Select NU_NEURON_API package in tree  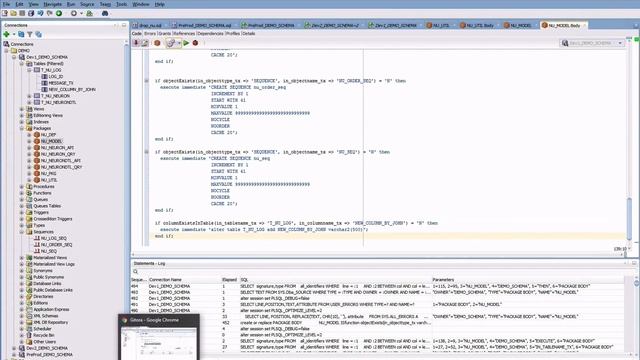click(x=58, y=148)
